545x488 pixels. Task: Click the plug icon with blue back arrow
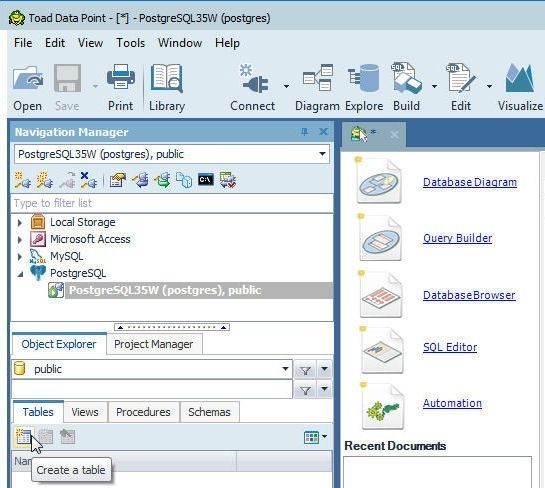[x=140, y=180]
